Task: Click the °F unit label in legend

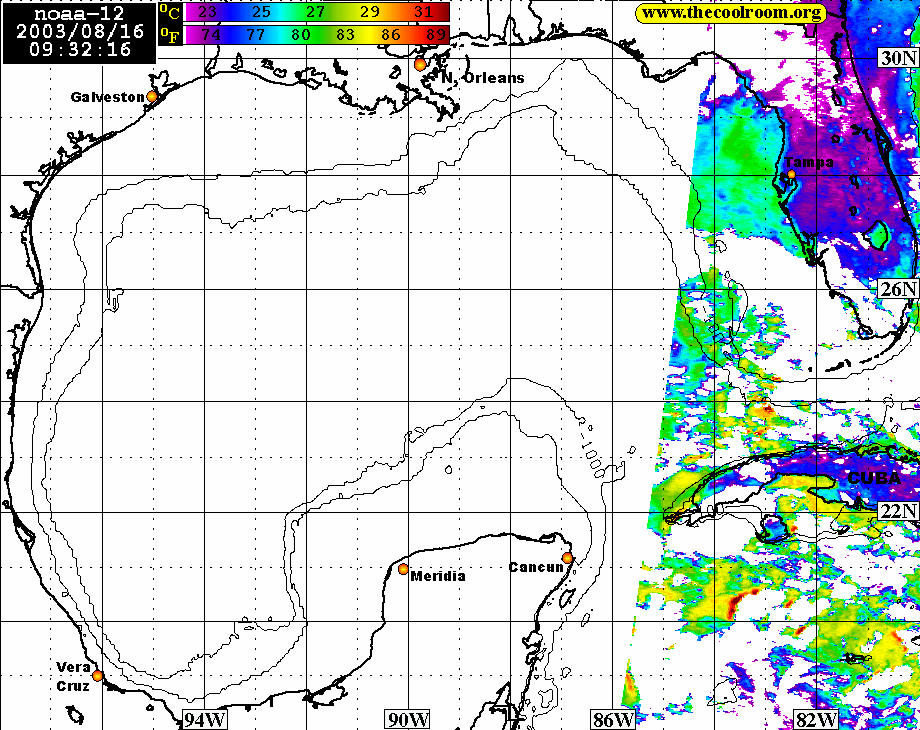Action: tap(170, 35)
